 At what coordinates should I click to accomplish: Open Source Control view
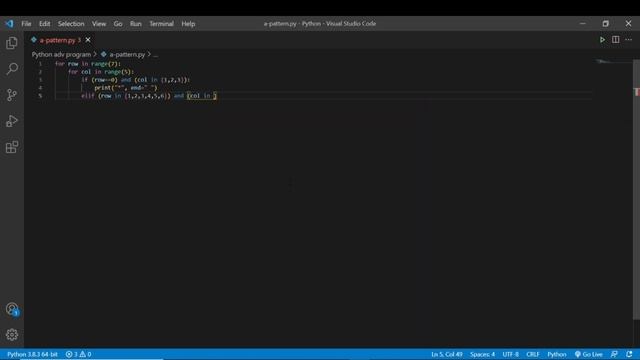(12, 95)
